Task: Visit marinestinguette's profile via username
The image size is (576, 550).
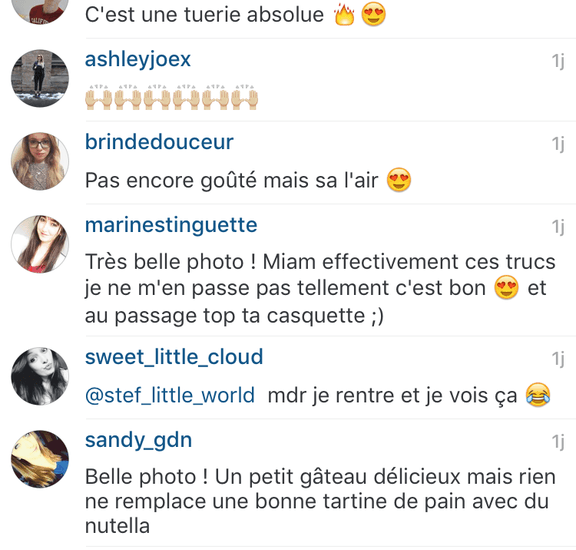Action: (171, 225)
